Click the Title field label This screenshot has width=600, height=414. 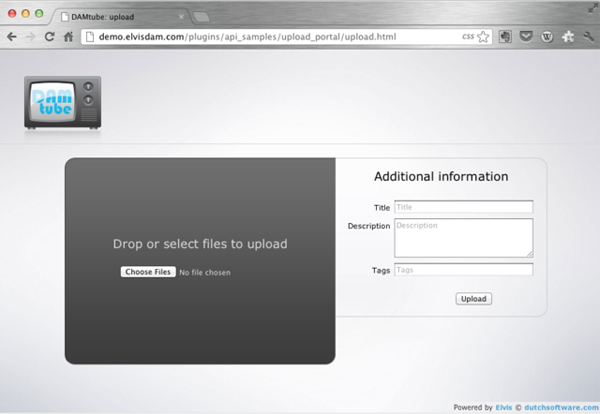(x=382, y=207)
